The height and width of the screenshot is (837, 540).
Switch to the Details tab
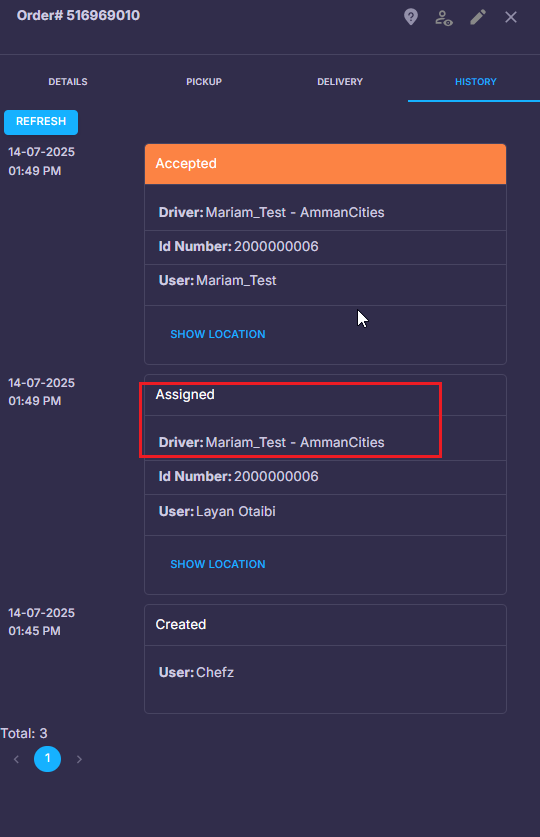click(x=68, y=82)
